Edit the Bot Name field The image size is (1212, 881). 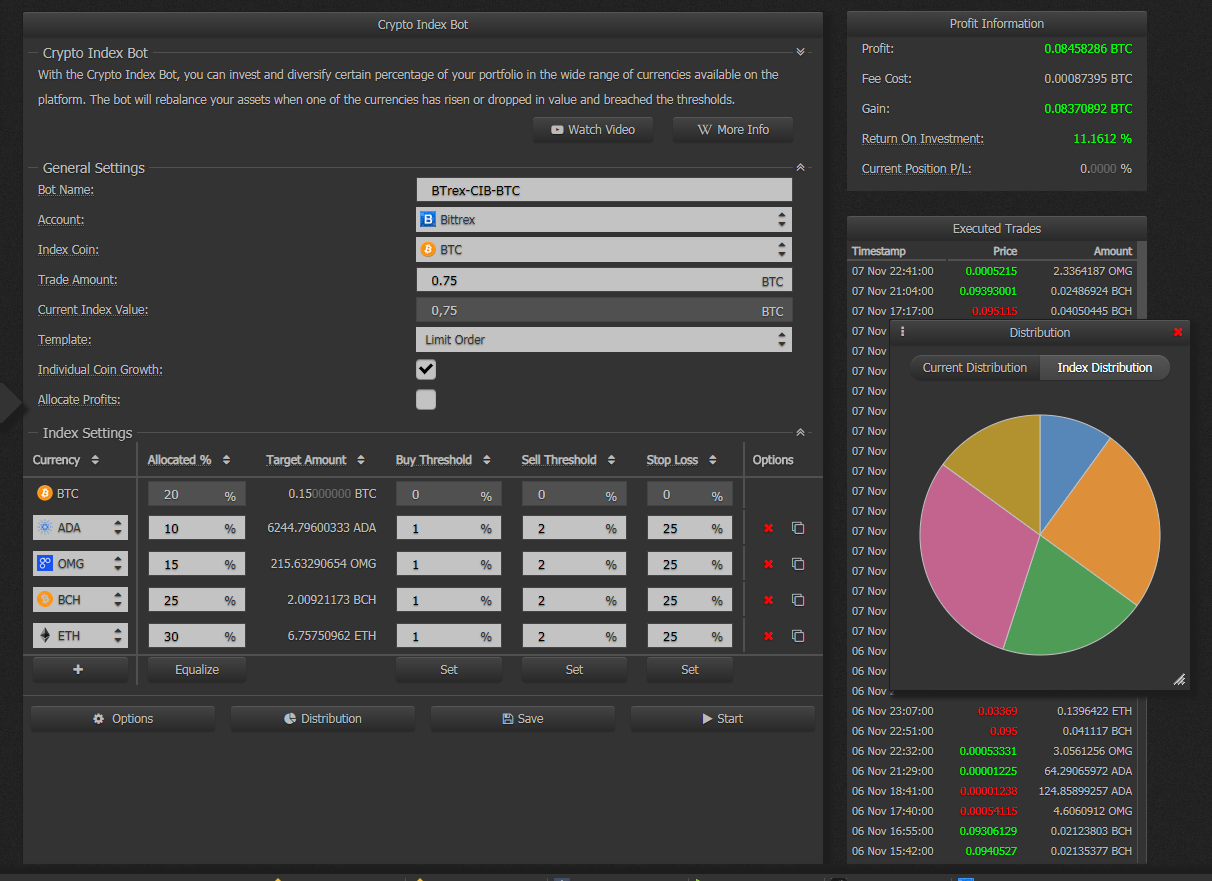coord(604,190)
